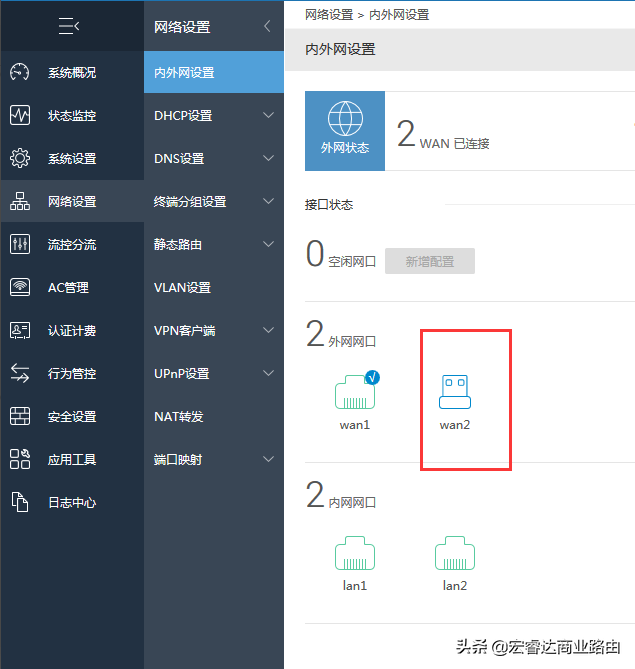Open 应用工具 in the main sidebar
Viewport: 635px width, 669px height.
(x=72, y=460)
